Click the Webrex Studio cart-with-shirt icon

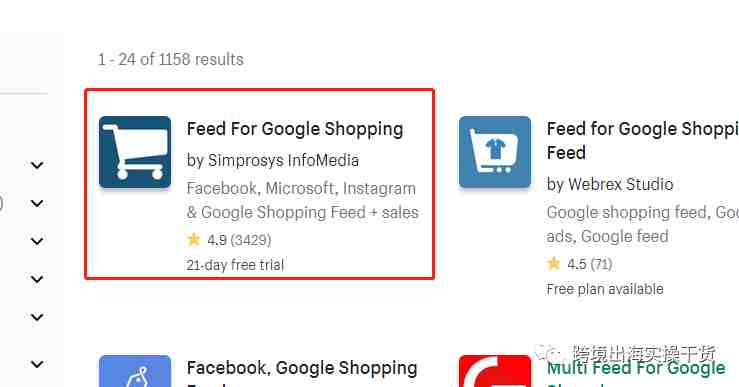pos(495,152)
